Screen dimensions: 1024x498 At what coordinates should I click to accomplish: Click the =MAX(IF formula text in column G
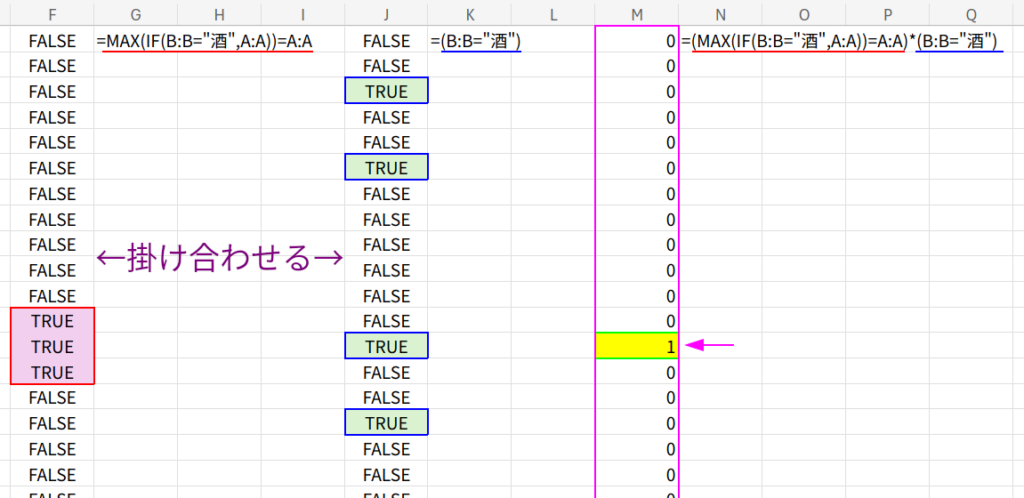pos(205,41)
